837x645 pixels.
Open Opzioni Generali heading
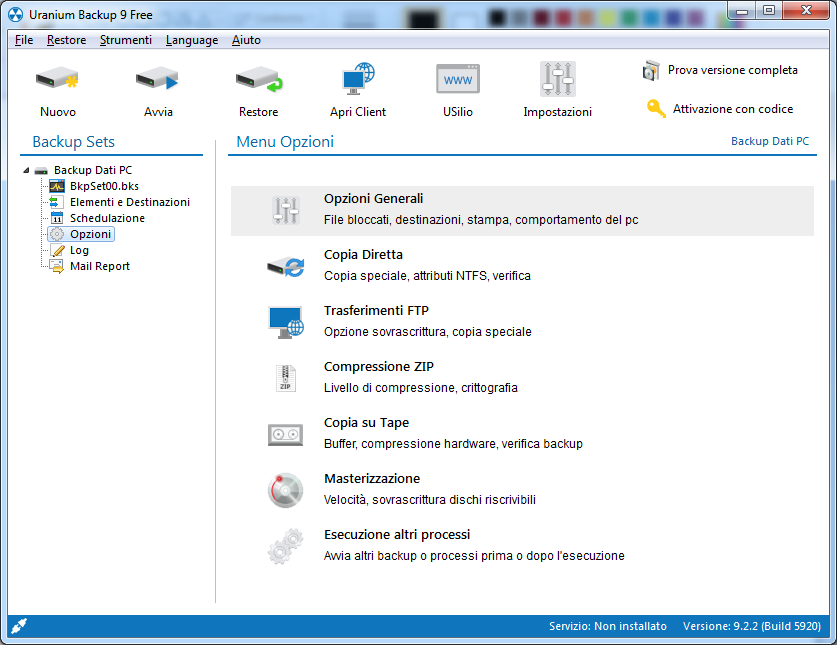pos(373,199)
